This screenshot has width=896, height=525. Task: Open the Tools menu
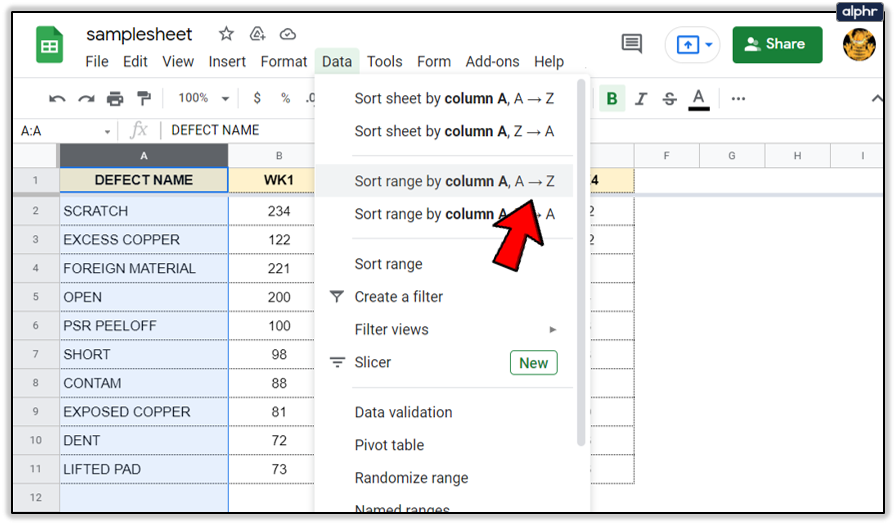tap(384, 61)
